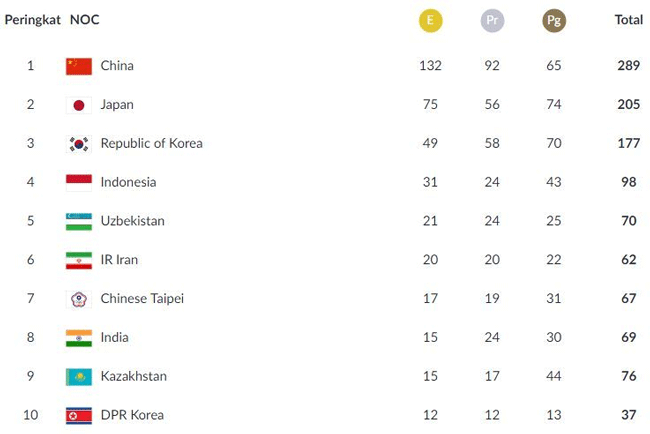Click the silver medal Pr icon
The width and height of the screenshot is (650, 434).
click(x=492, y=20)
